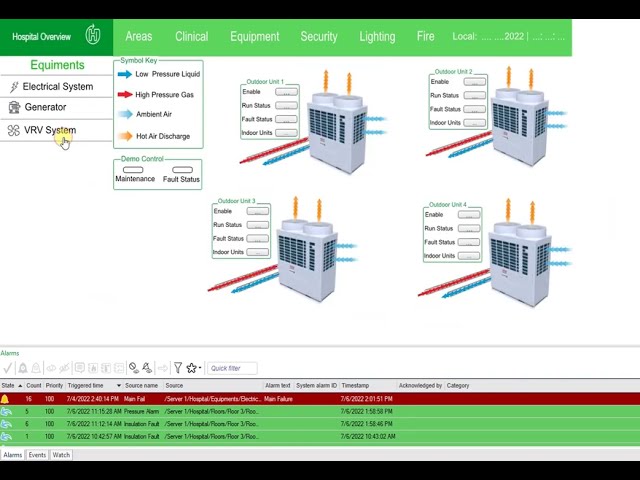
Task: Open the Lighting menu
Action: 377,37
